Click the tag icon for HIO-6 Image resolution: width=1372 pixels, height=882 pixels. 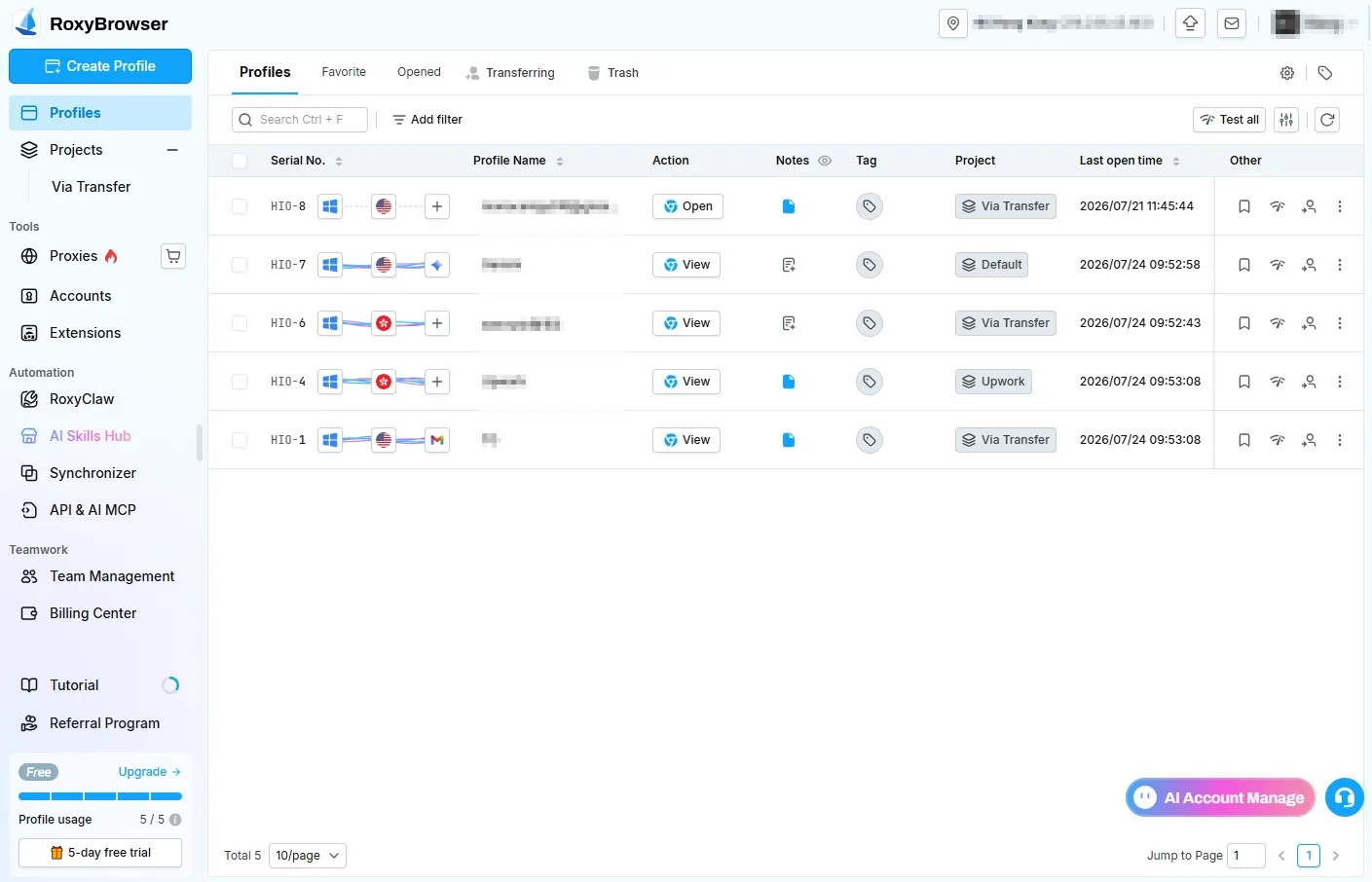pos(870,323)
